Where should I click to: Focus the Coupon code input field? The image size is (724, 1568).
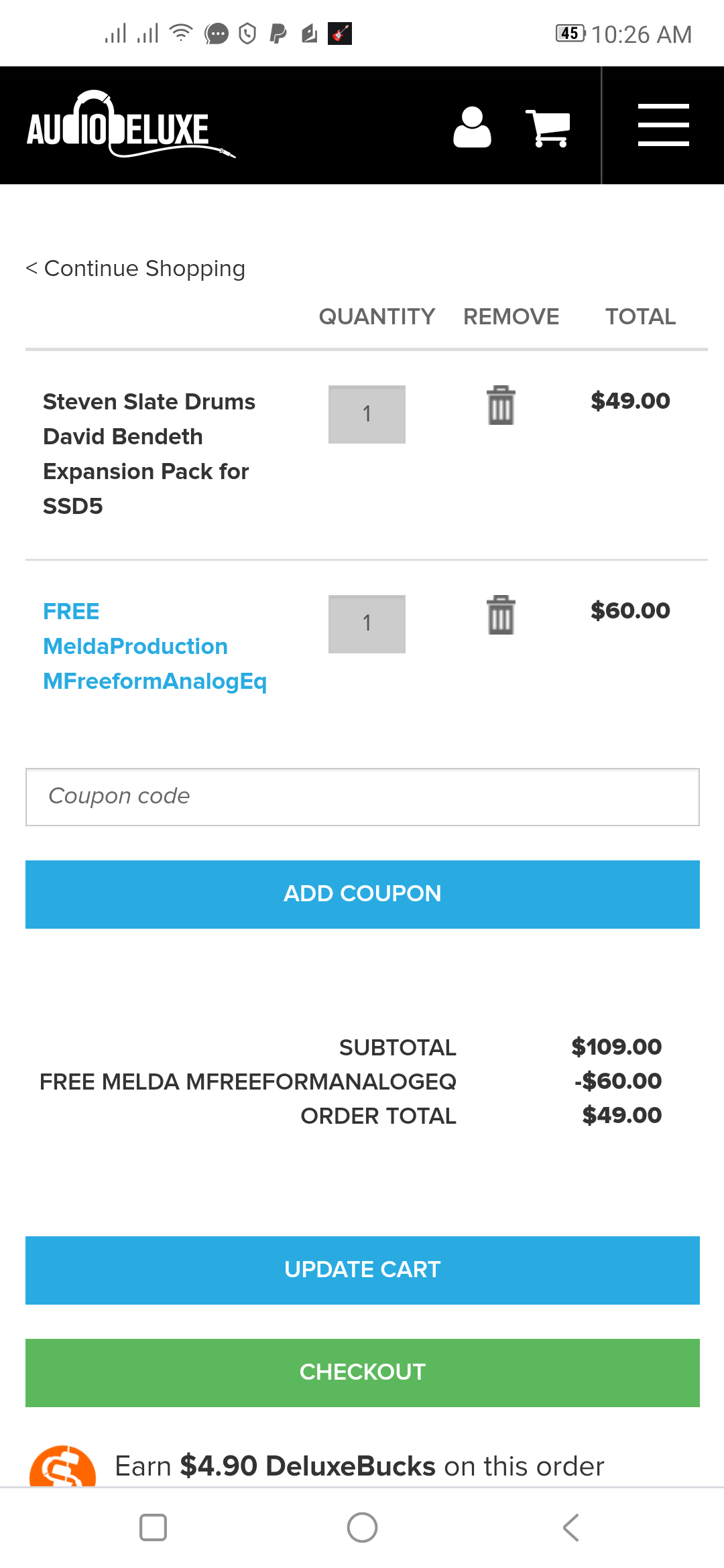pos(362,797)
